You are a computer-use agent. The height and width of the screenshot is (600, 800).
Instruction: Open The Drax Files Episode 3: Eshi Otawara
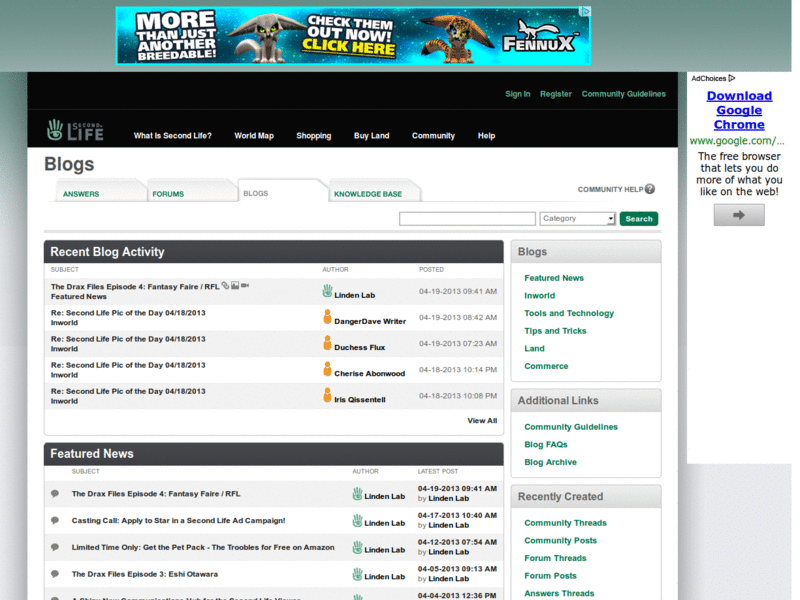tap(144, 574)
